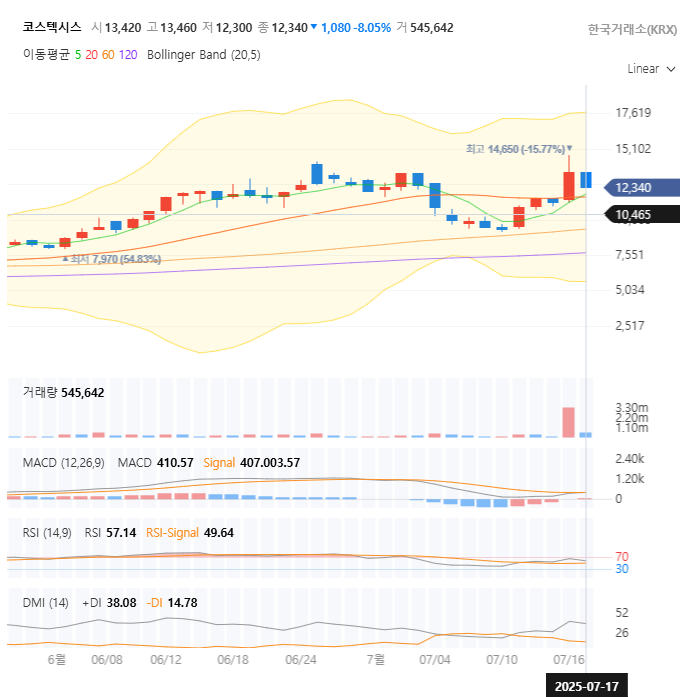This screenshot has height=697, width=680.
Task: Click the change value 1,080 -8.05%
Action: click(x=356, y=28)
